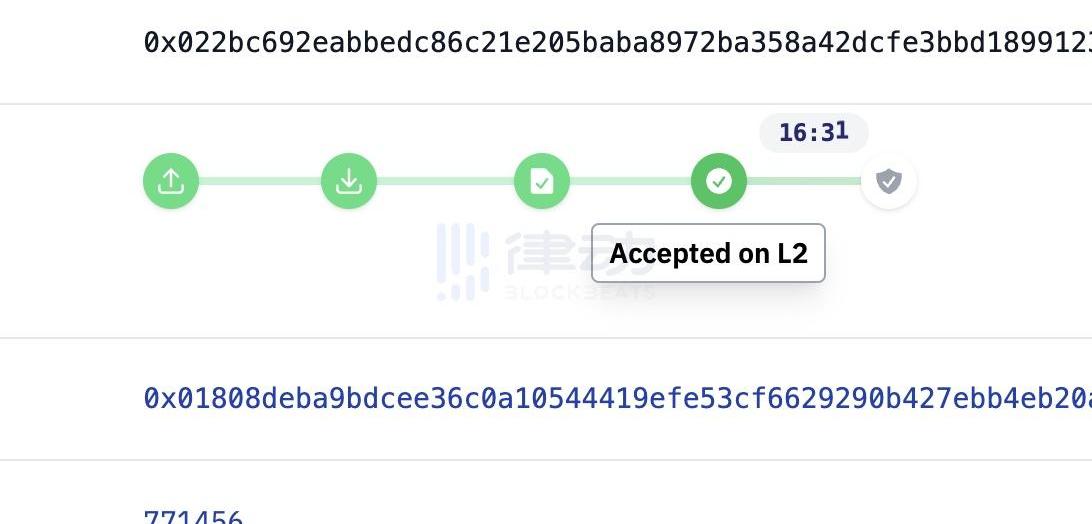Click the download arrow status icon
Screen dimensions: 1092x524
pos(349,181)
